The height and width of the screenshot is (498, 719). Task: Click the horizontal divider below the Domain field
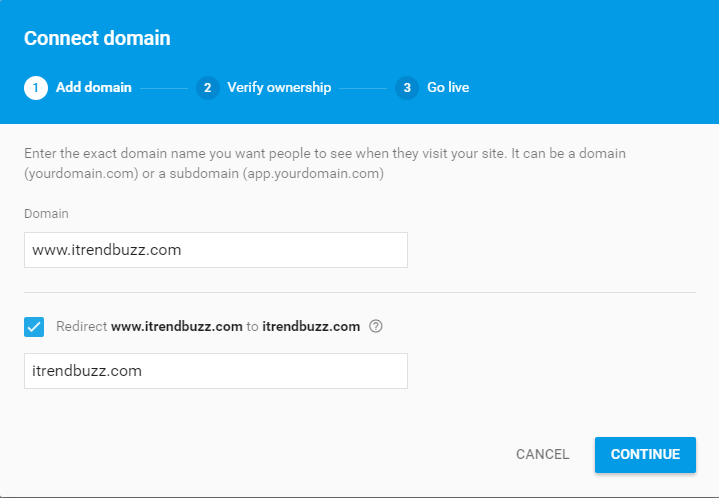[x=360, y=292]
